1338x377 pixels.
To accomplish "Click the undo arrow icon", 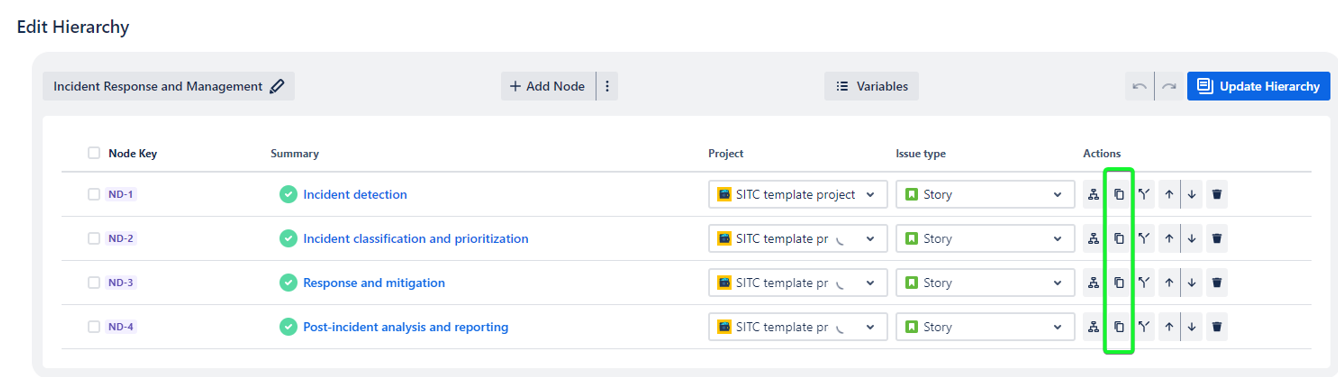I will point(1139,86).
